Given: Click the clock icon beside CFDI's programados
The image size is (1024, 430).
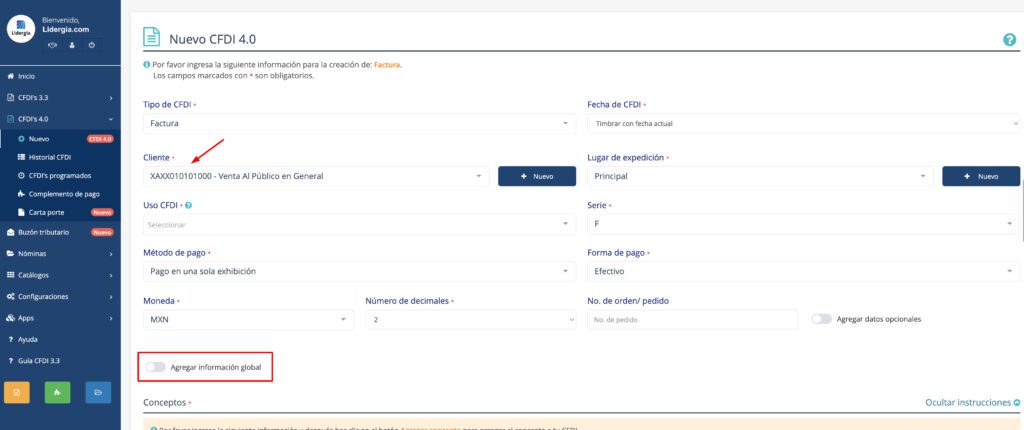Looking at the screenshot, I should (x=22, y=176).
